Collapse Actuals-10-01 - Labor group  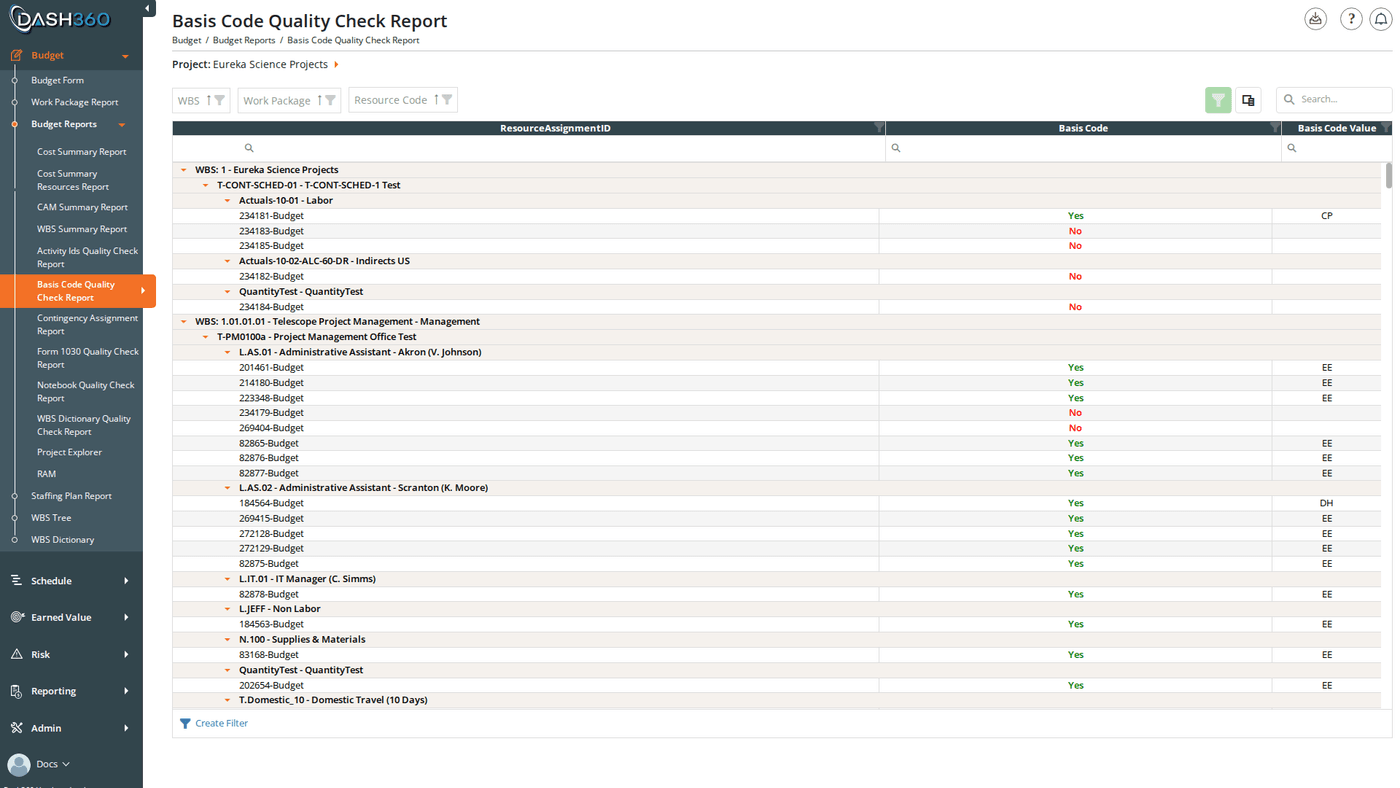point(228,200)
